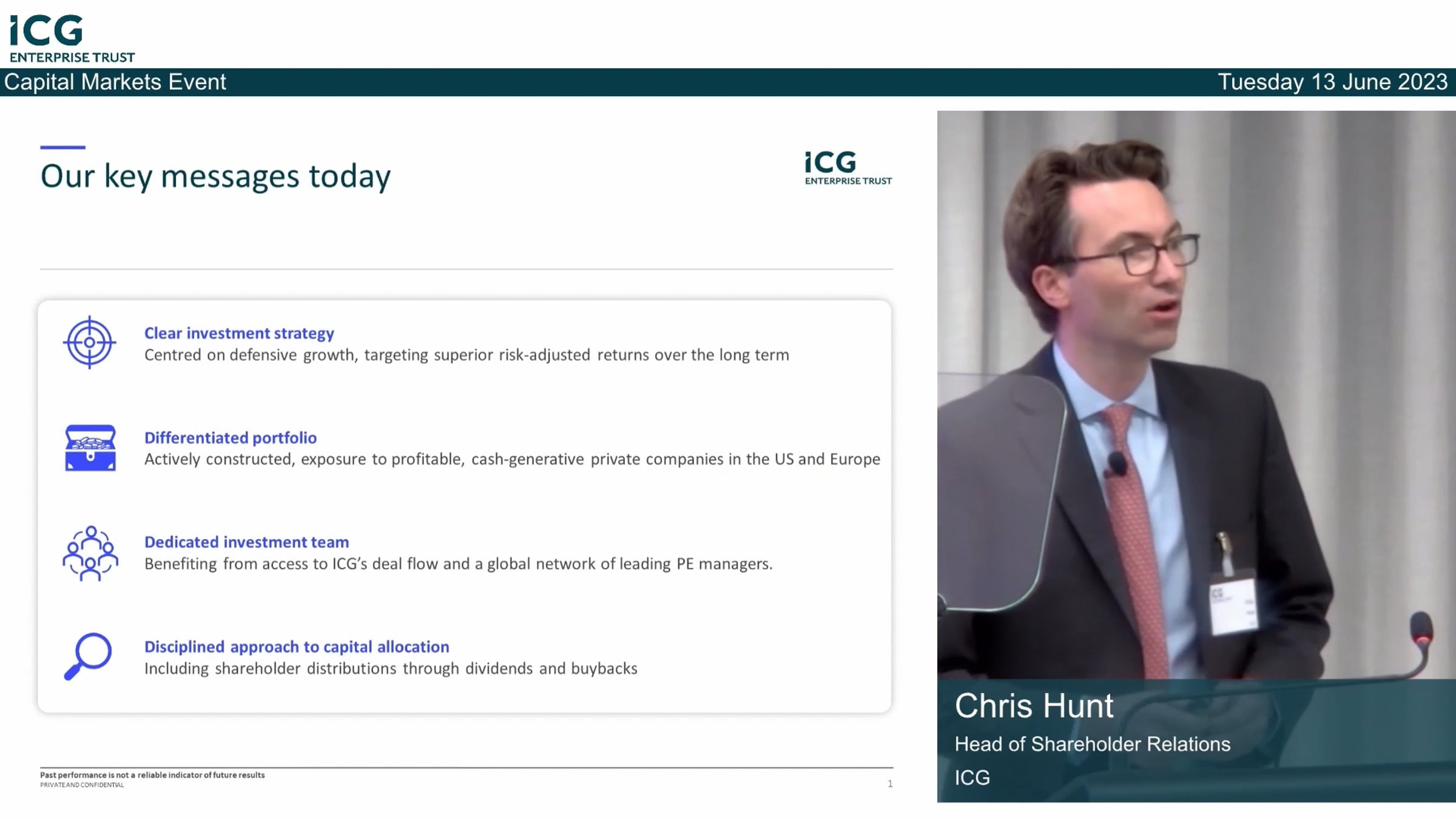Screen dimensions: 1456x819
Task: Click the past performance disclaimer footnote
Action: [152, 775]
